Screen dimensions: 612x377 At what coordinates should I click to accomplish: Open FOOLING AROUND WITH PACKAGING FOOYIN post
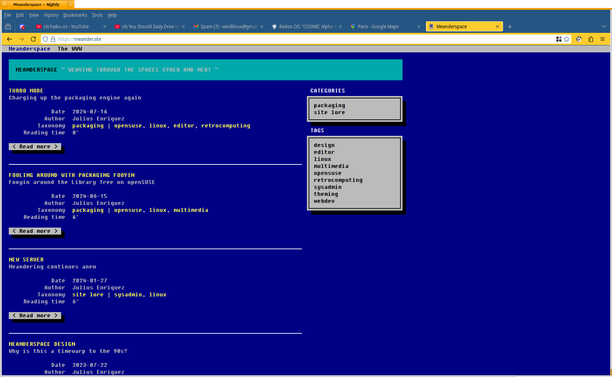point(72,175)
